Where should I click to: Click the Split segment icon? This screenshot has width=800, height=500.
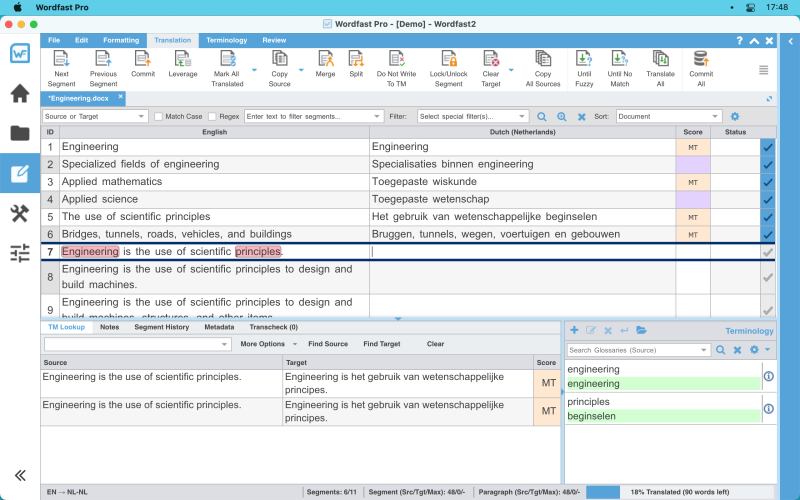(356, 59)
